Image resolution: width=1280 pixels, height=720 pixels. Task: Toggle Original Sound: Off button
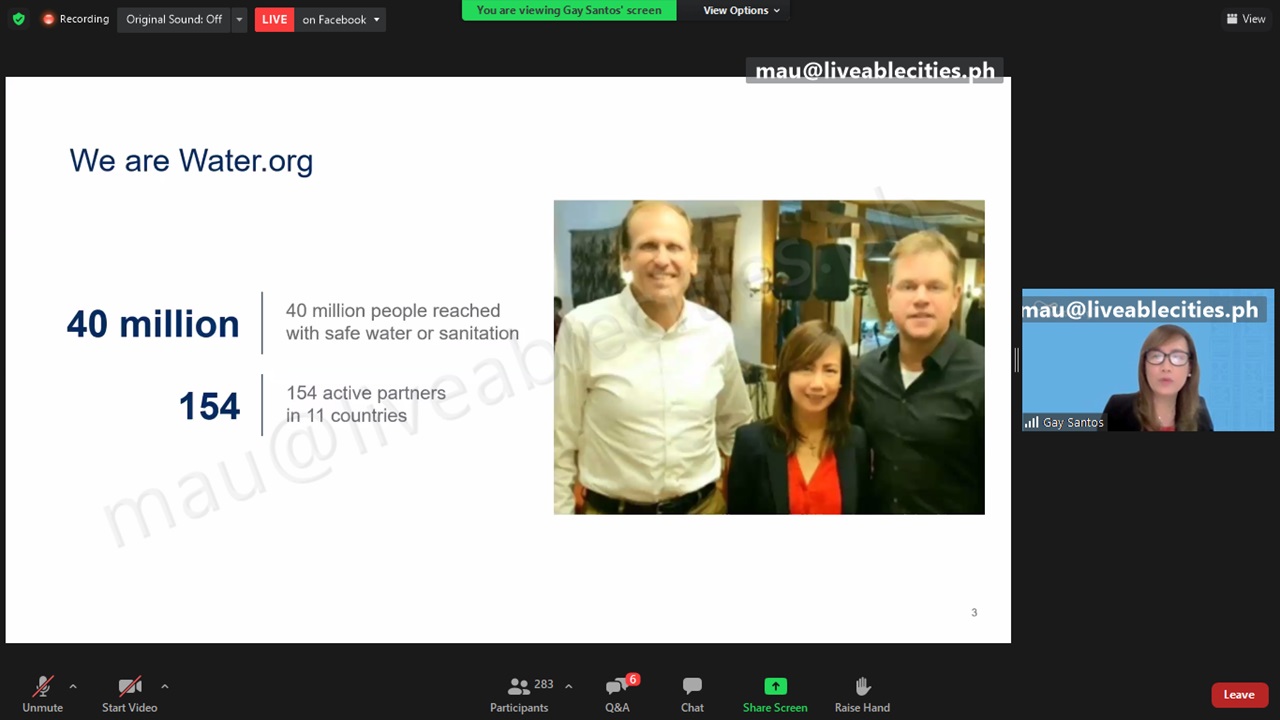174,19
